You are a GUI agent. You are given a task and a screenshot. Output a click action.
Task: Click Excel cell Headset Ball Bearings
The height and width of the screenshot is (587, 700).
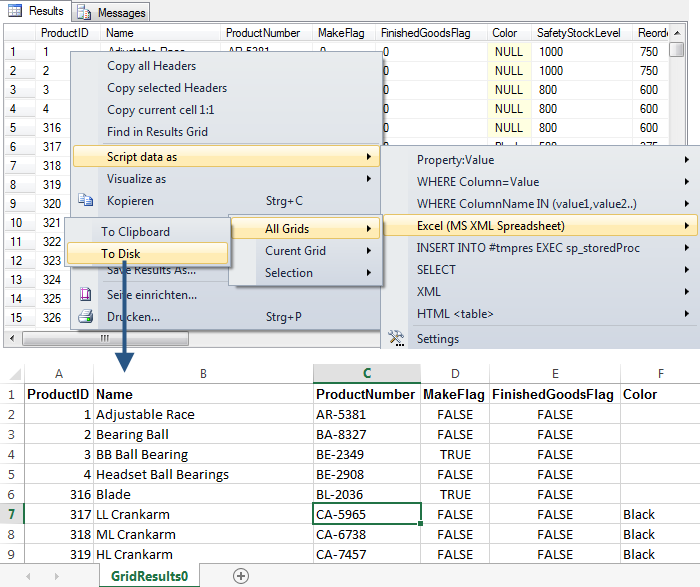point(204,474)
